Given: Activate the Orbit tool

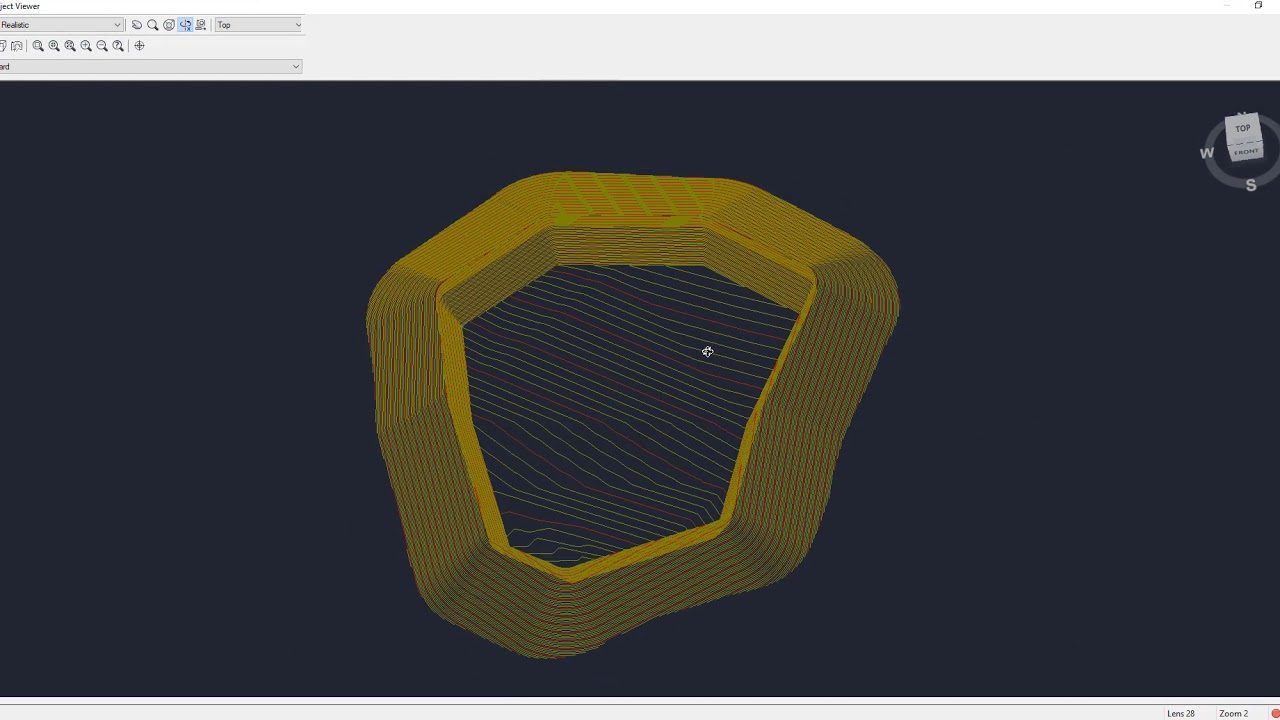Looking at the screenshot, I should pos(169,25).
